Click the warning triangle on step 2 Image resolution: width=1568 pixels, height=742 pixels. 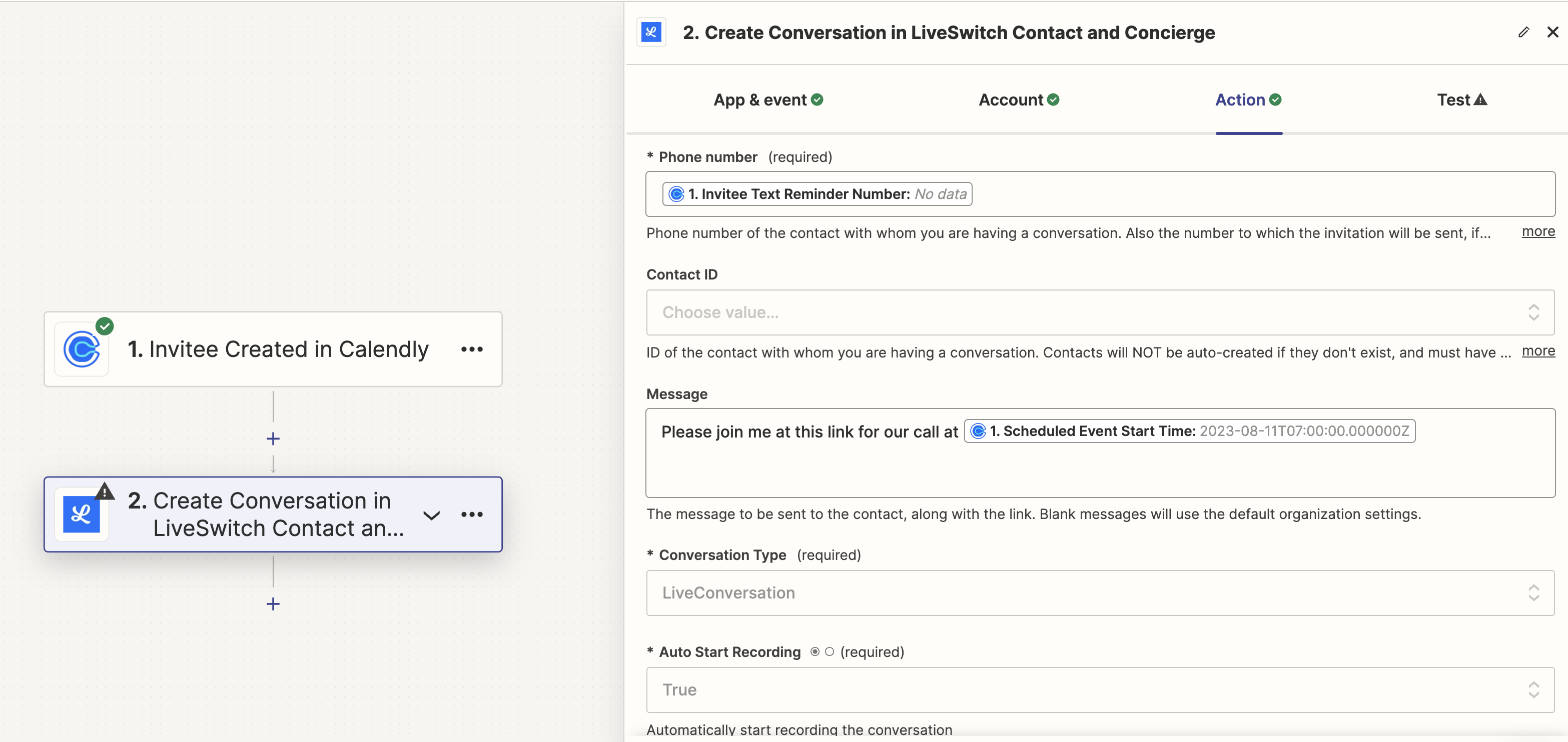(x=105, y=491)
